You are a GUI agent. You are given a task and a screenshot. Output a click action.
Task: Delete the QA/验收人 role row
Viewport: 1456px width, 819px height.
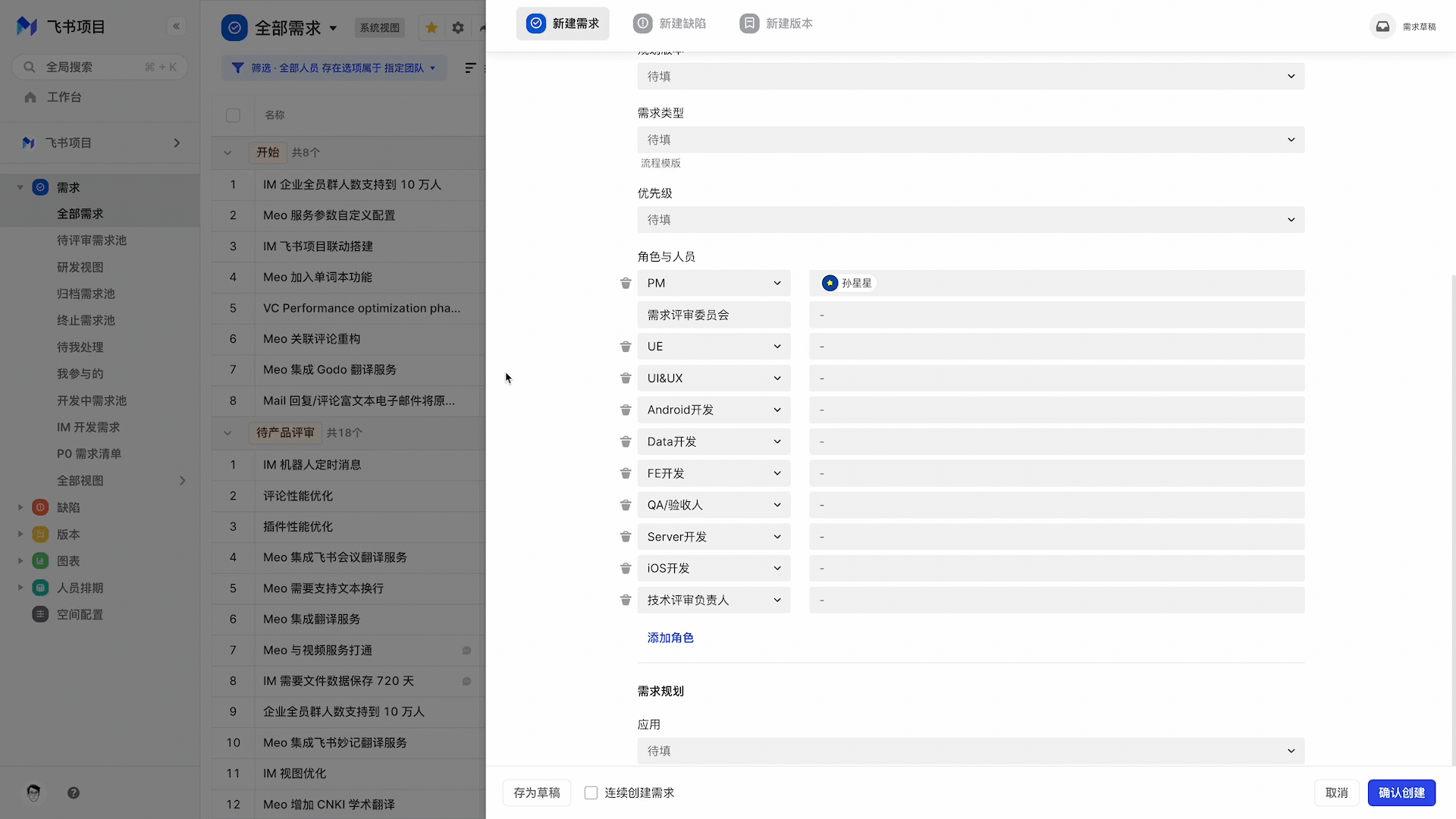(x=626, y=505)
